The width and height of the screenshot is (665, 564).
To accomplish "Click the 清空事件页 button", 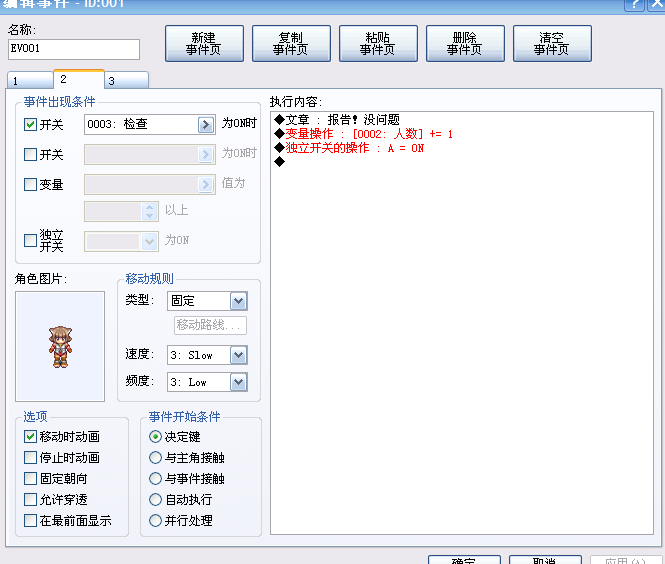I will tap(552, 44).
